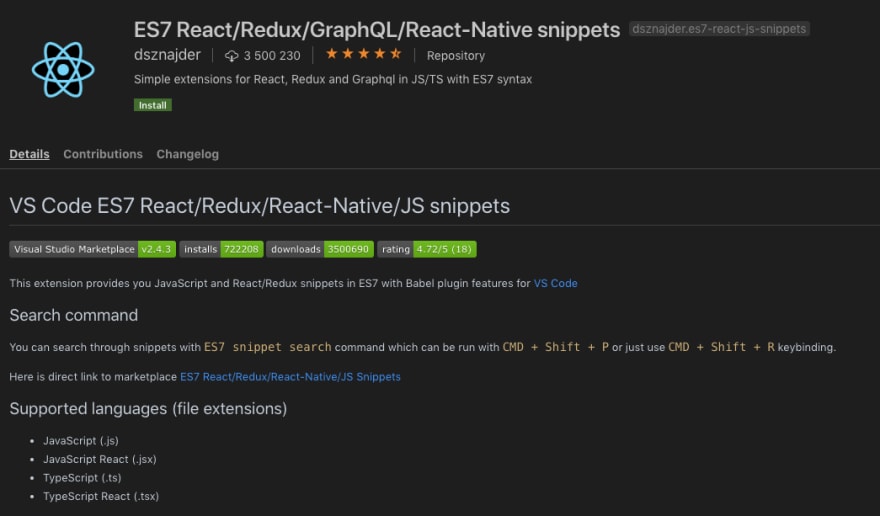Switch to the Details tab
This screenshot has height=516, width=880.
(x=29, y=154)
